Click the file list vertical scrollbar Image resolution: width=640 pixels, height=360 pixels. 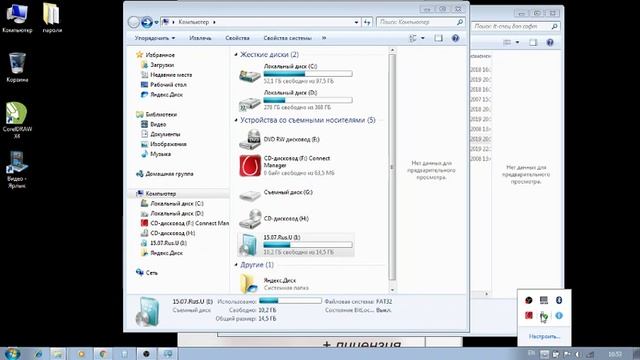pos(392,167)
